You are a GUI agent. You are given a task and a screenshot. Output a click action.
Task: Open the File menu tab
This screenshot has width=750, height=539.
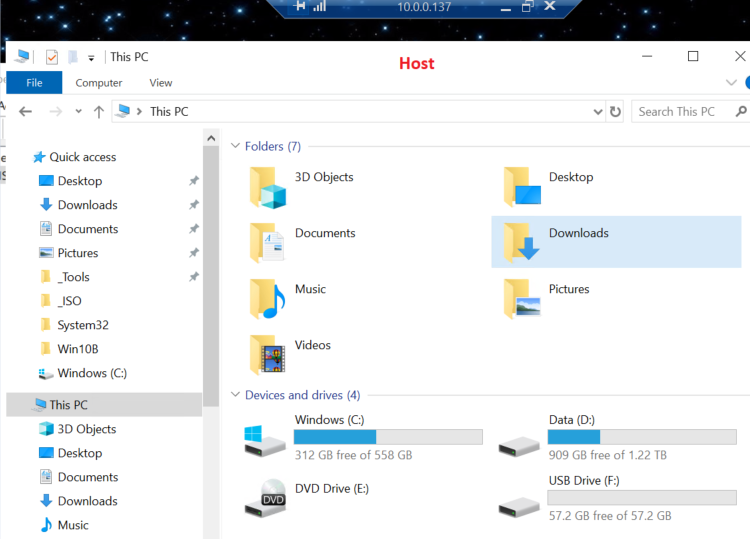pos(34,83)
